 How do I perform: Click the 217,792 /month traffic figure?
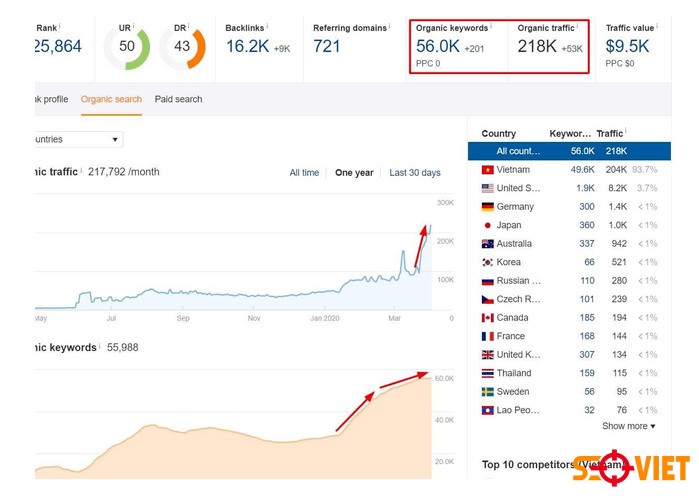coord(123,172)
